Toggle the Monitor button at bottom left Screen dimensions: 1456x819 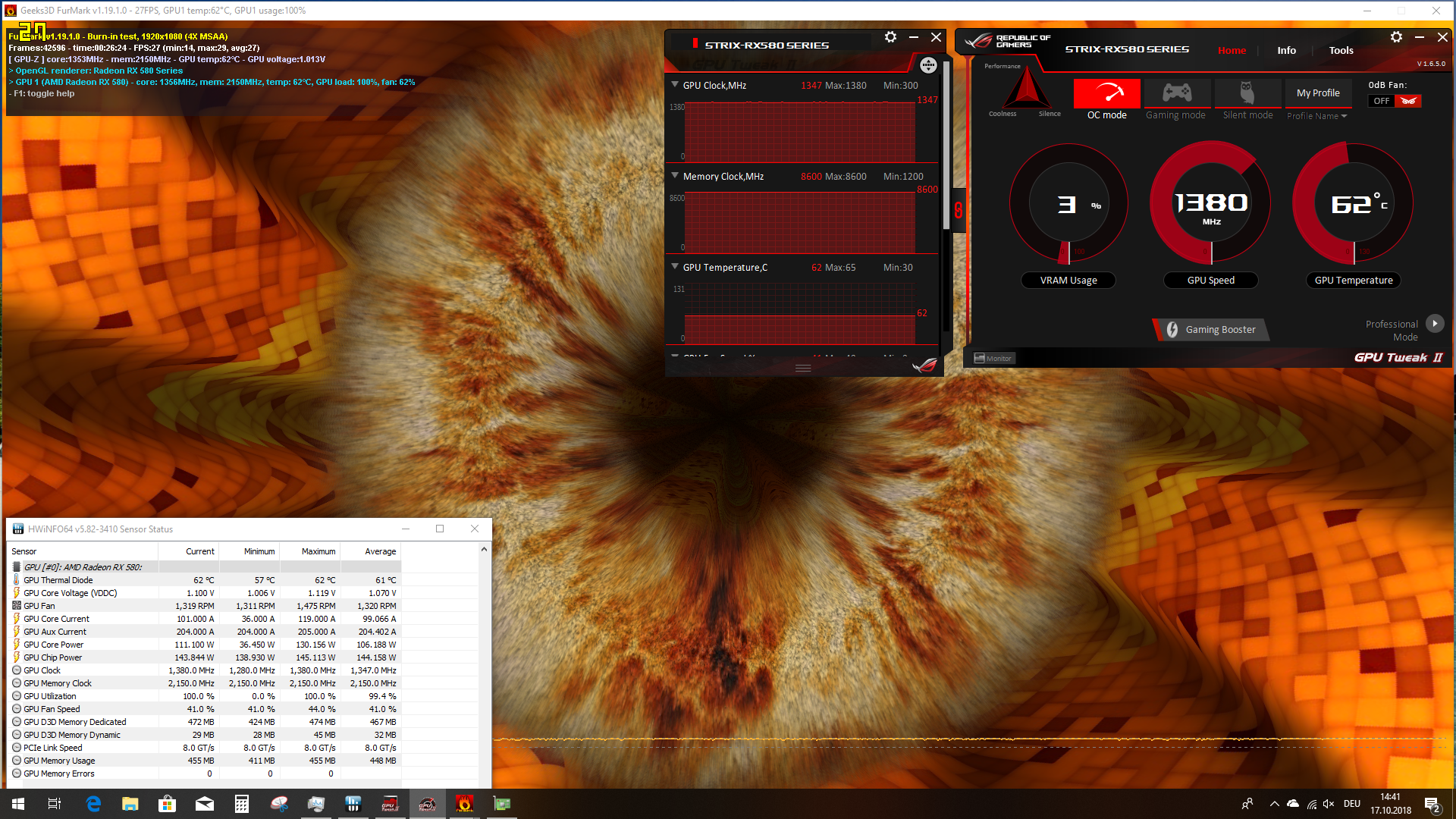click(993, 358)
